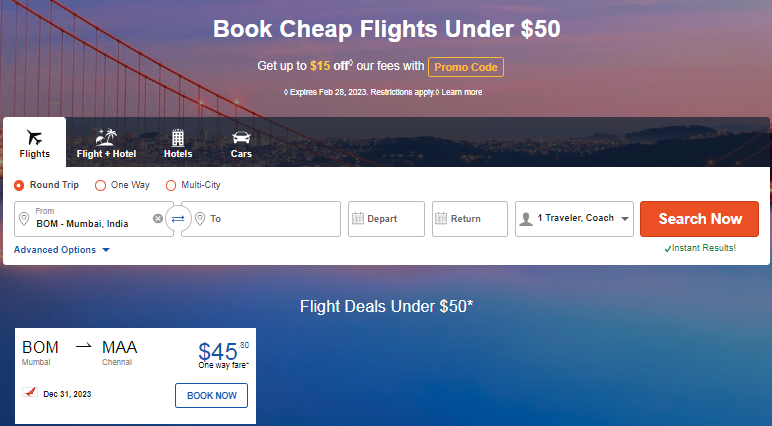Click the palm tree Flight + Hotel icon
Image resolution: width=772 pixels, height=426 pixels.
106,137
